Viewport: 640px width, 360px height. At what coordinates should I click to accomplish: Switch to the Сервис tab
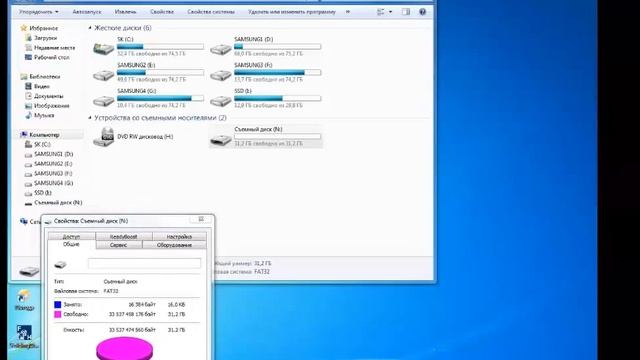coord(118,245)
